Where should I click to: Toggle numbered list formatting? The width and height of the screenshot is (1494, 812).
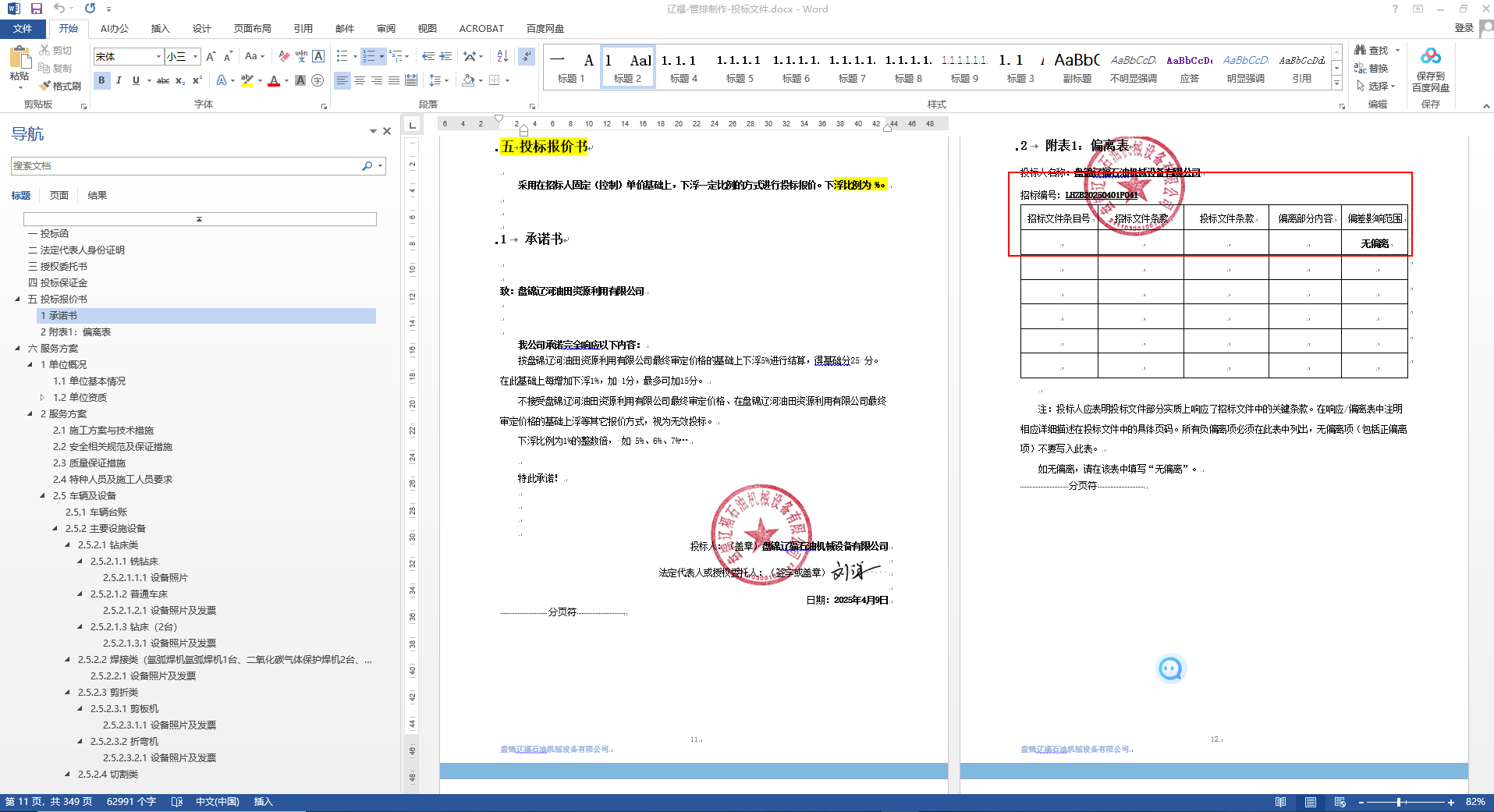click(x=369, y=56)
